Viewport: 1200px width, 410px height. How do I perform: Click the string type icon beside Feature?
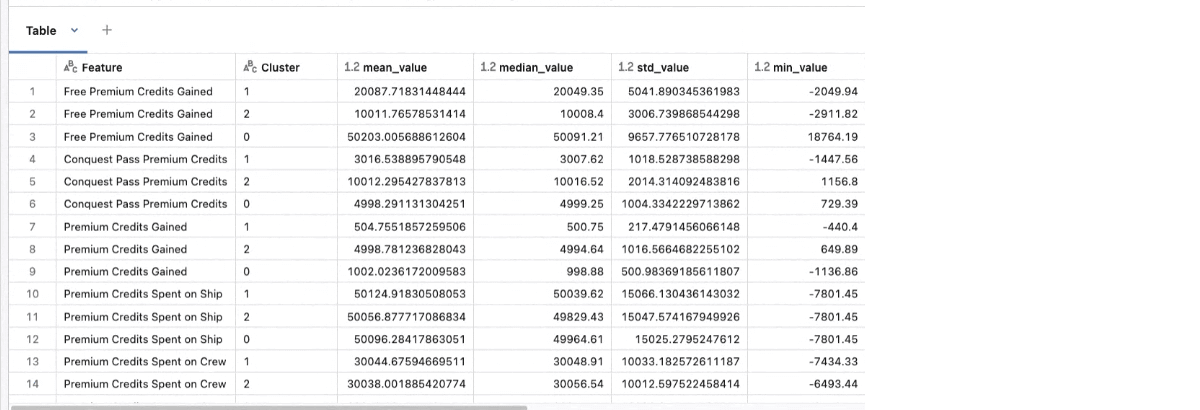(x=70, y=68)
